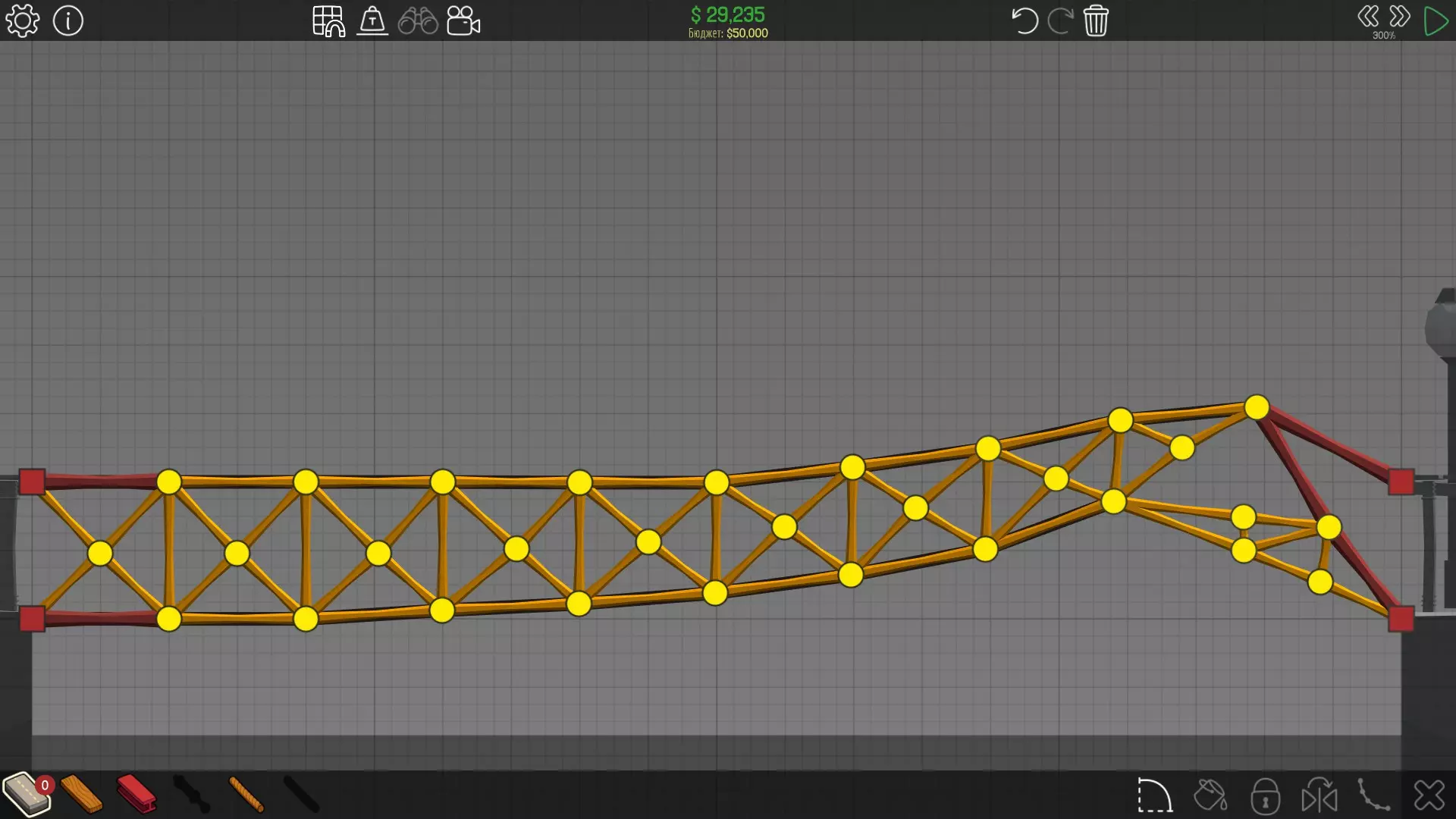Start the simulation with the play button

tap(1436, 21)
